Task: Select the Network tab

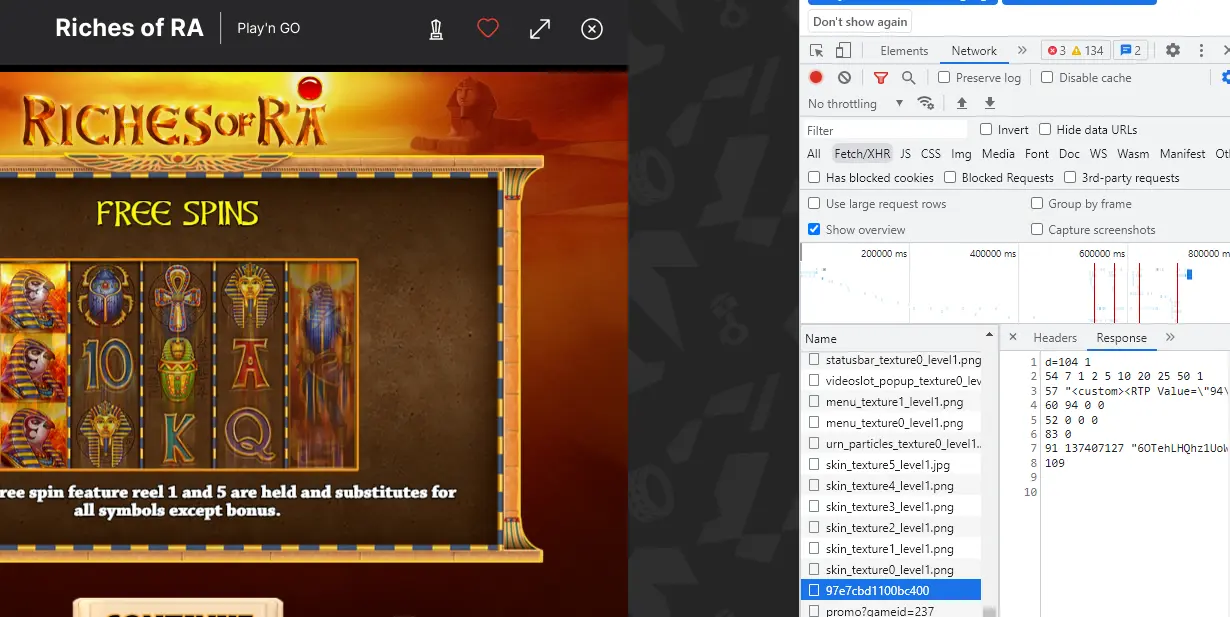Action: (x=974, y=51)
